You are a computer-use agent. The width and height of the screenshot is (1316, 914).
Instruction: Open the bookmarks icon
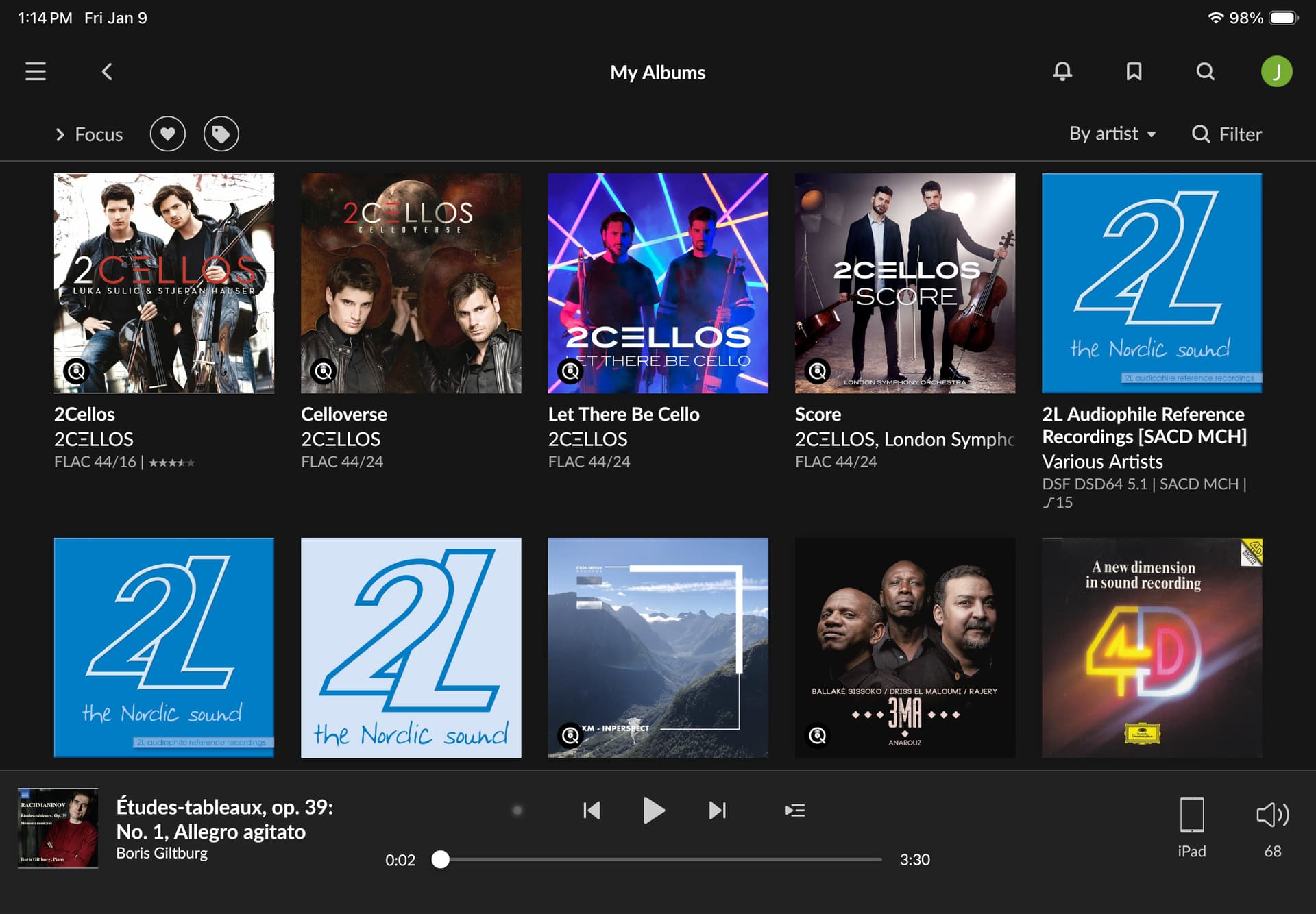(x=1134, y=71)
